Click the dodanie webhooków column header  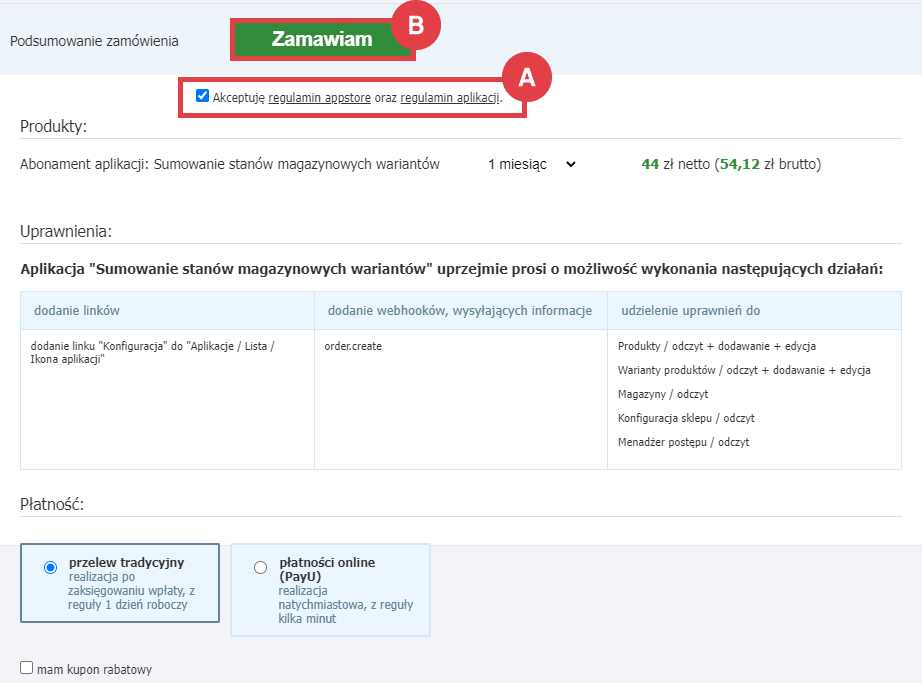[x=460, y=311]
